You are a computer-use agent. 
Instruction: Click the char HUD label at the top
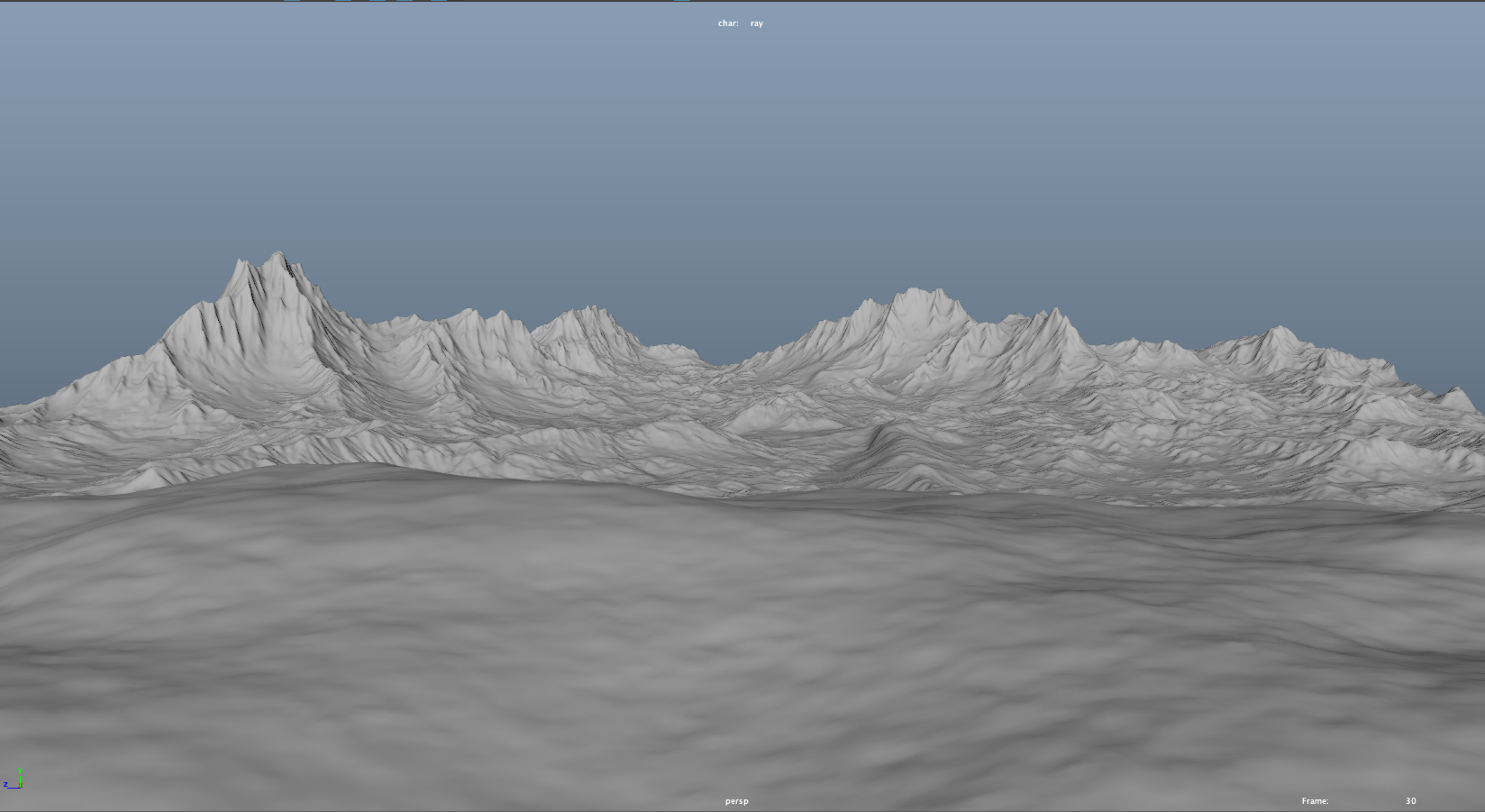point(728,23)
